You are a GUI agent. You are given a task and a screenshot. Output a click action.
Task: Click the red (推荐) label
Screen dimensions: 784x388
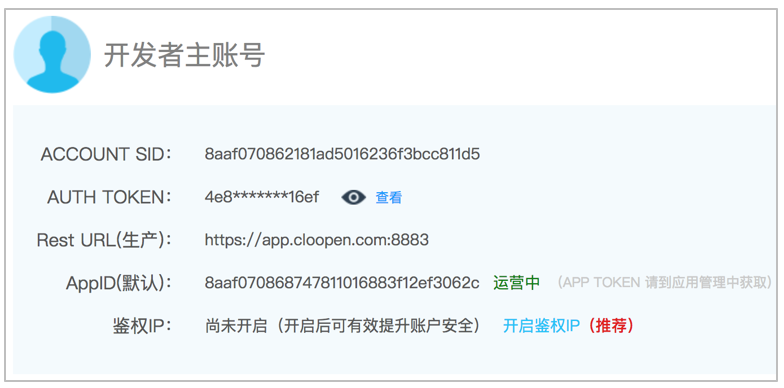[608, 326]
